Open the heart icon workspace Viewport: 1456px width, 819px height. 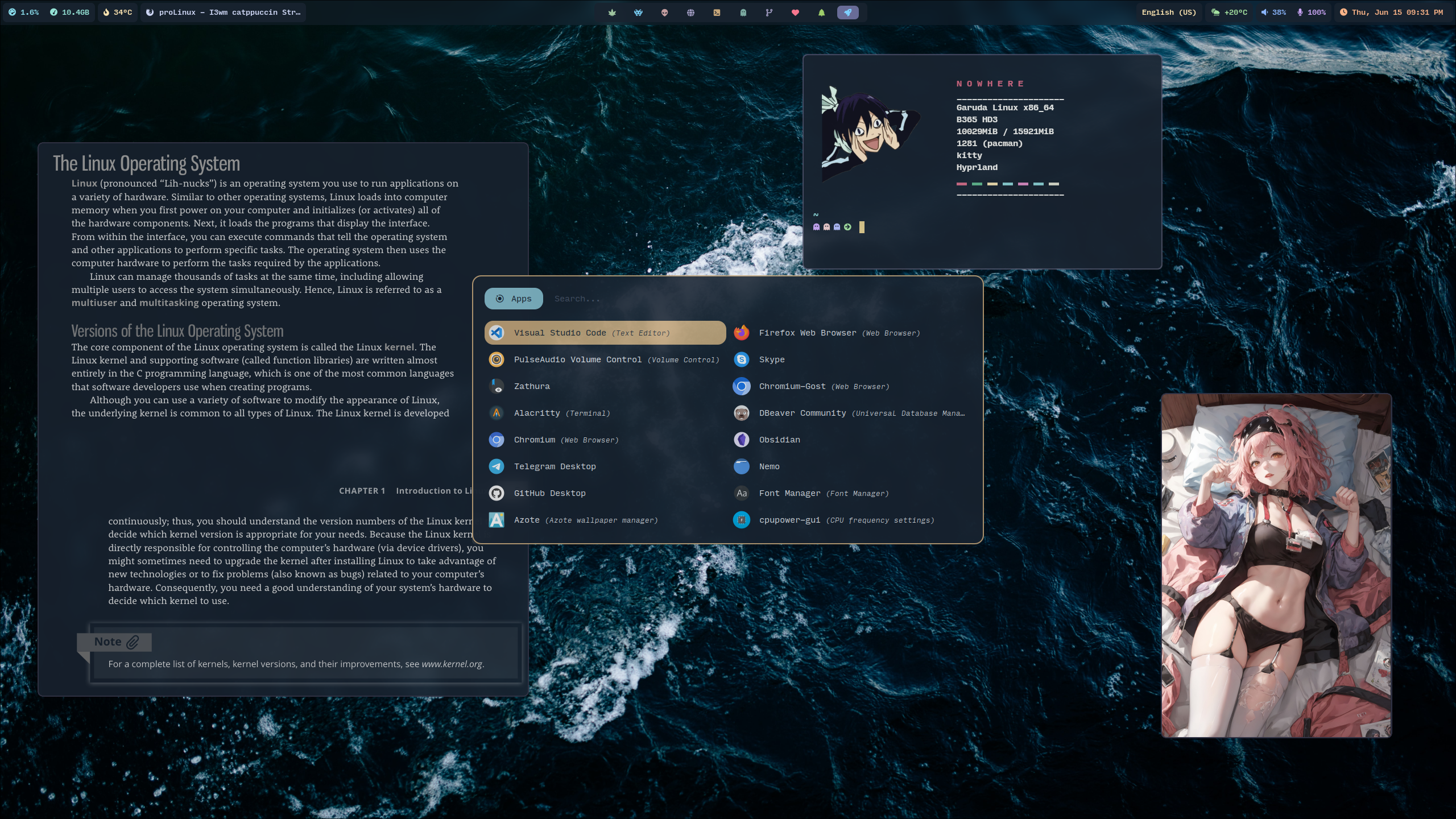click(x=795, y=13)
